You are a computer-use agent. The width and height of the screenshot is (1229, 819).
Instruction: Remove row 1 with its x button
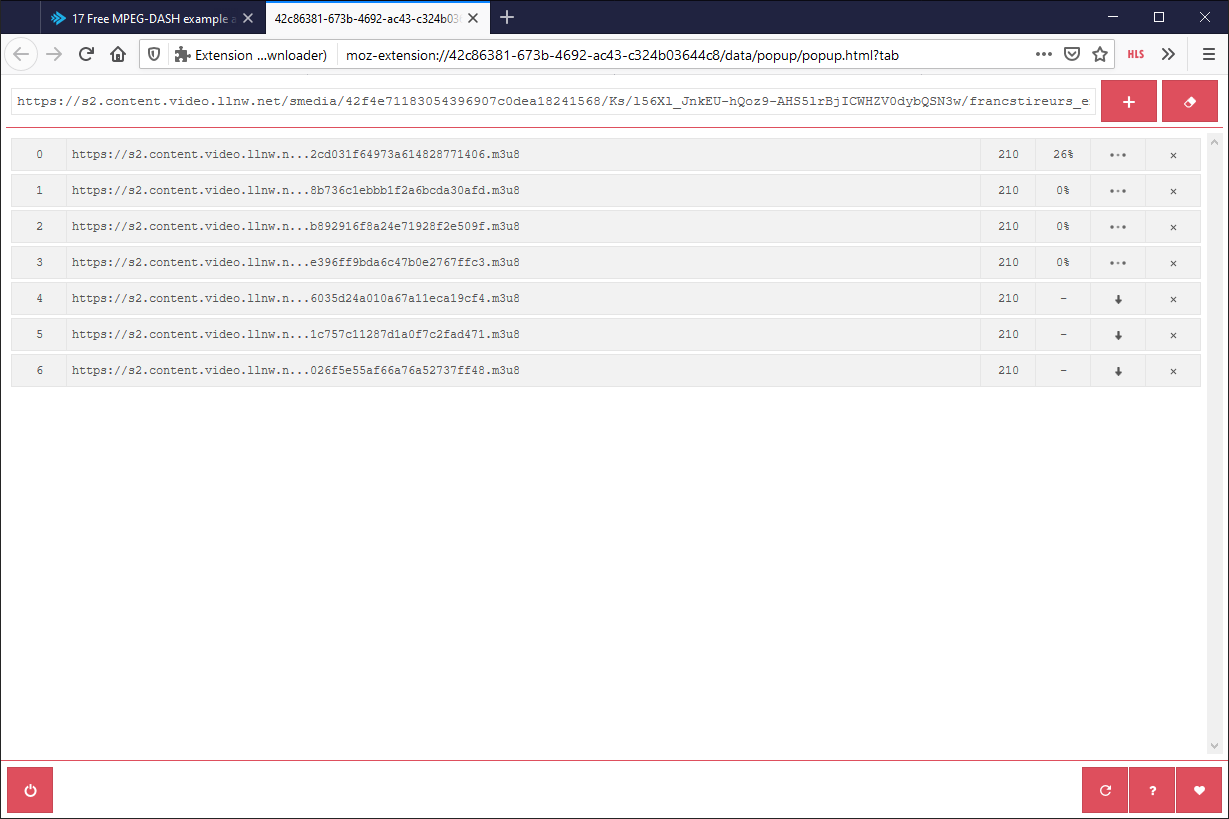[x=1173, y=191]
